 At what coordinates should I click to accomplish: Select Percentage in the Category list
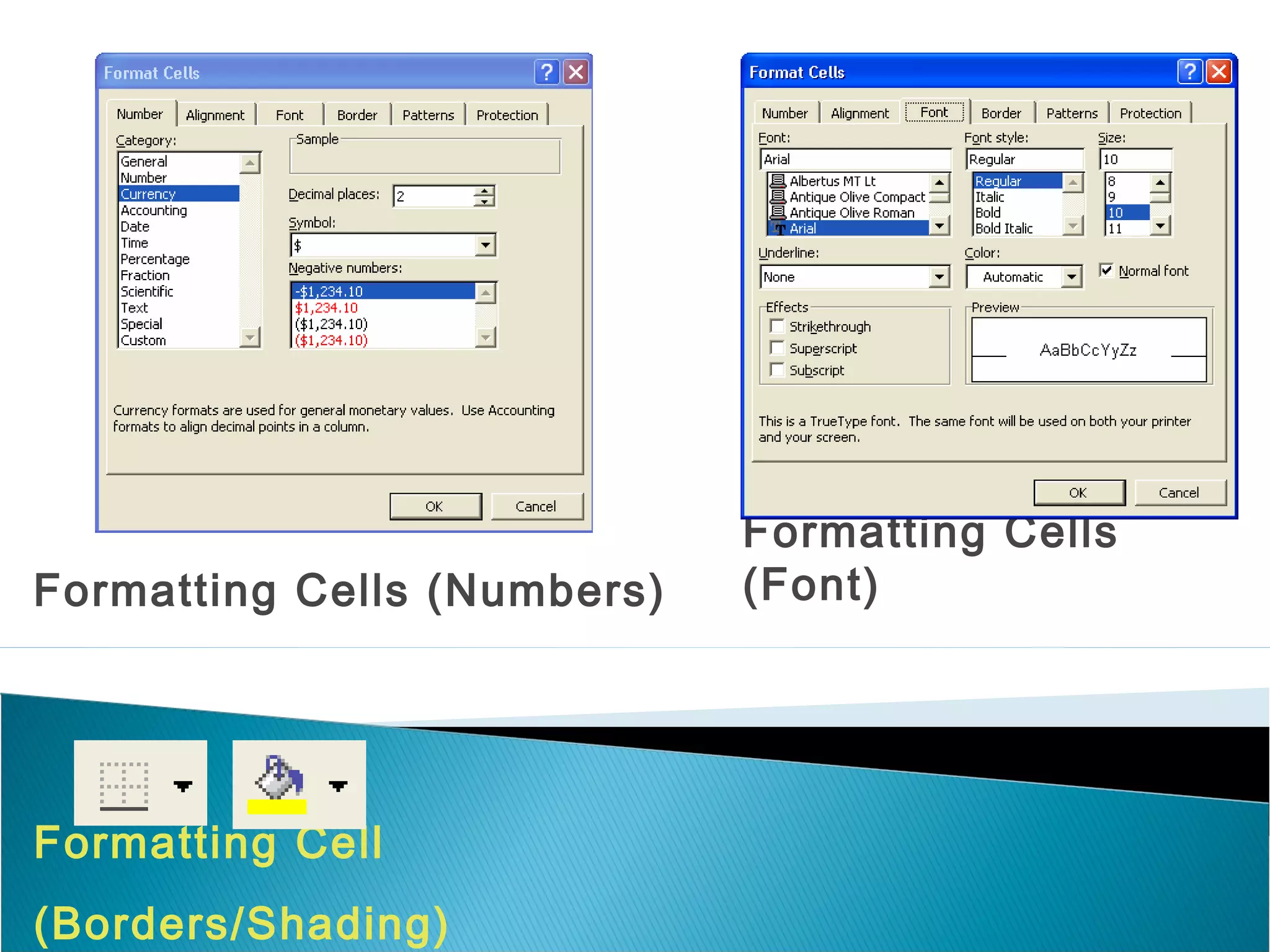coord(179,258)
